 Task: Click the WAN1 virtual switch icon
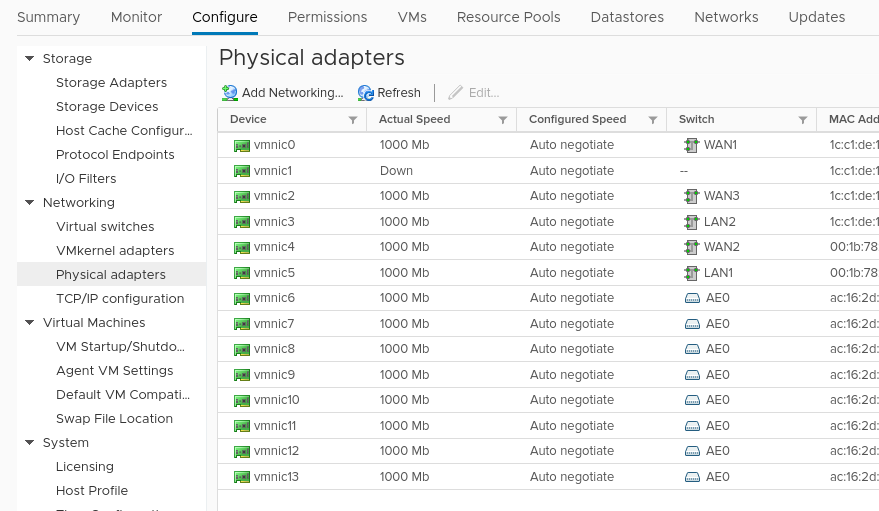[x=691, y=146]
